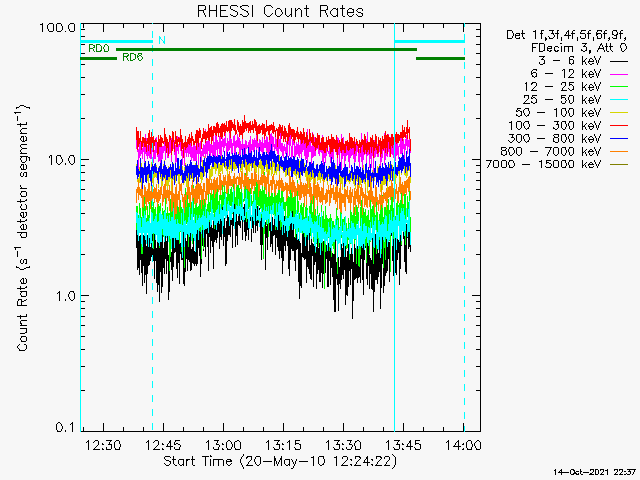This screenshot has height=480, width=640.
Task: Click the cyan line swatch for 25-50 keV
Action: (x=619, y=100)
